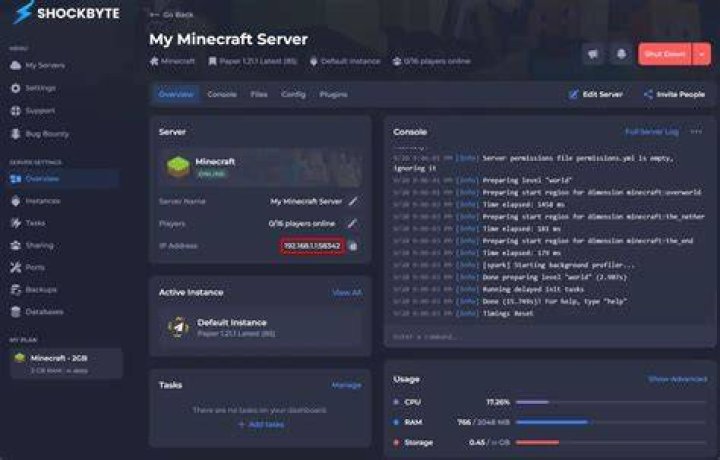Select the Overview tab
This screenshot has height=460, width=720.
tap(176, 95)
